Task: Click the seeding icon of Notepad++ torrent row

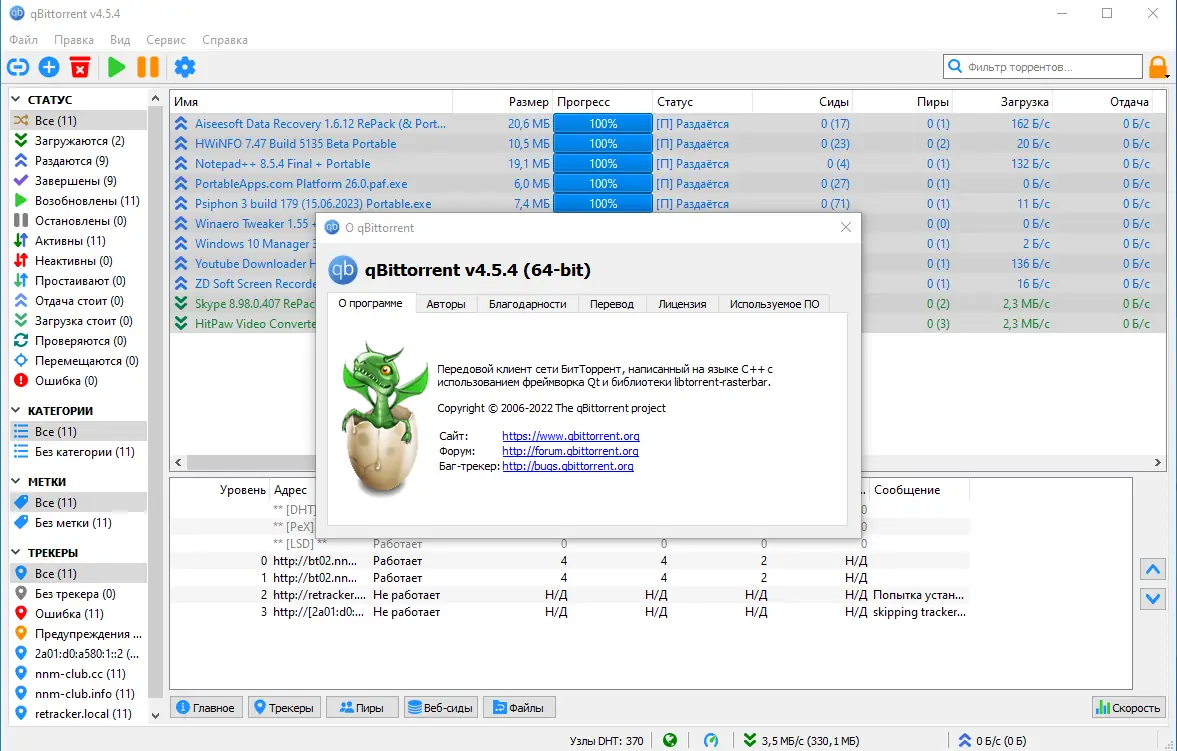Action: coord(181,164)
